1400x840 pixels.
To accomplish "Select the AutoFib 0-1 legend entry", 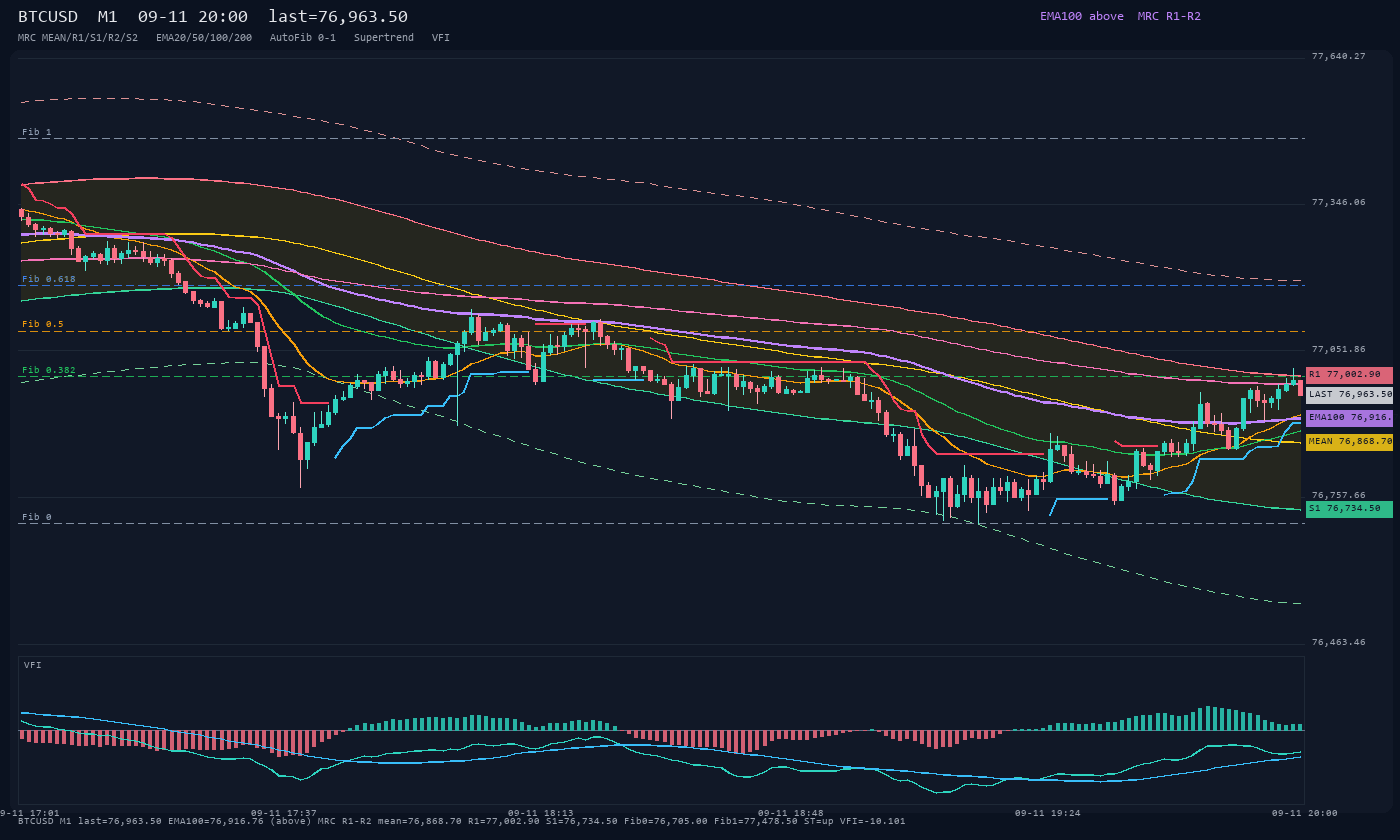I will tap(303, 37).
